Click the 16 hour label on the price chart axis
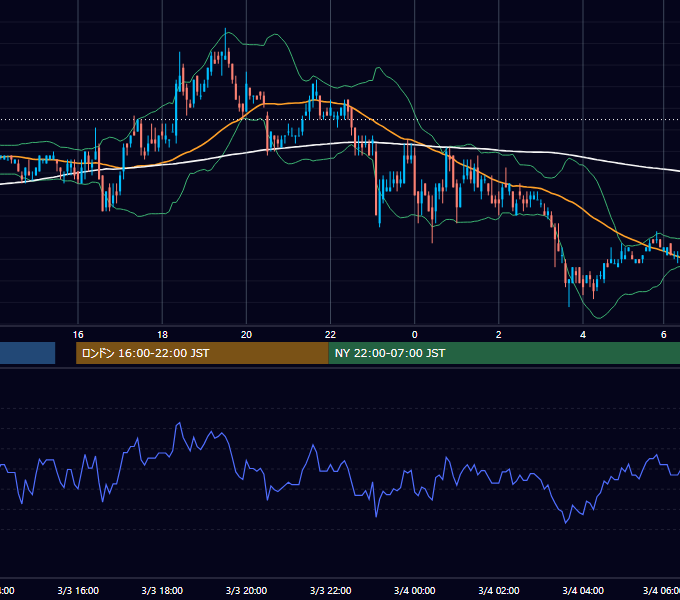680x600 pixels. [78, 334]
